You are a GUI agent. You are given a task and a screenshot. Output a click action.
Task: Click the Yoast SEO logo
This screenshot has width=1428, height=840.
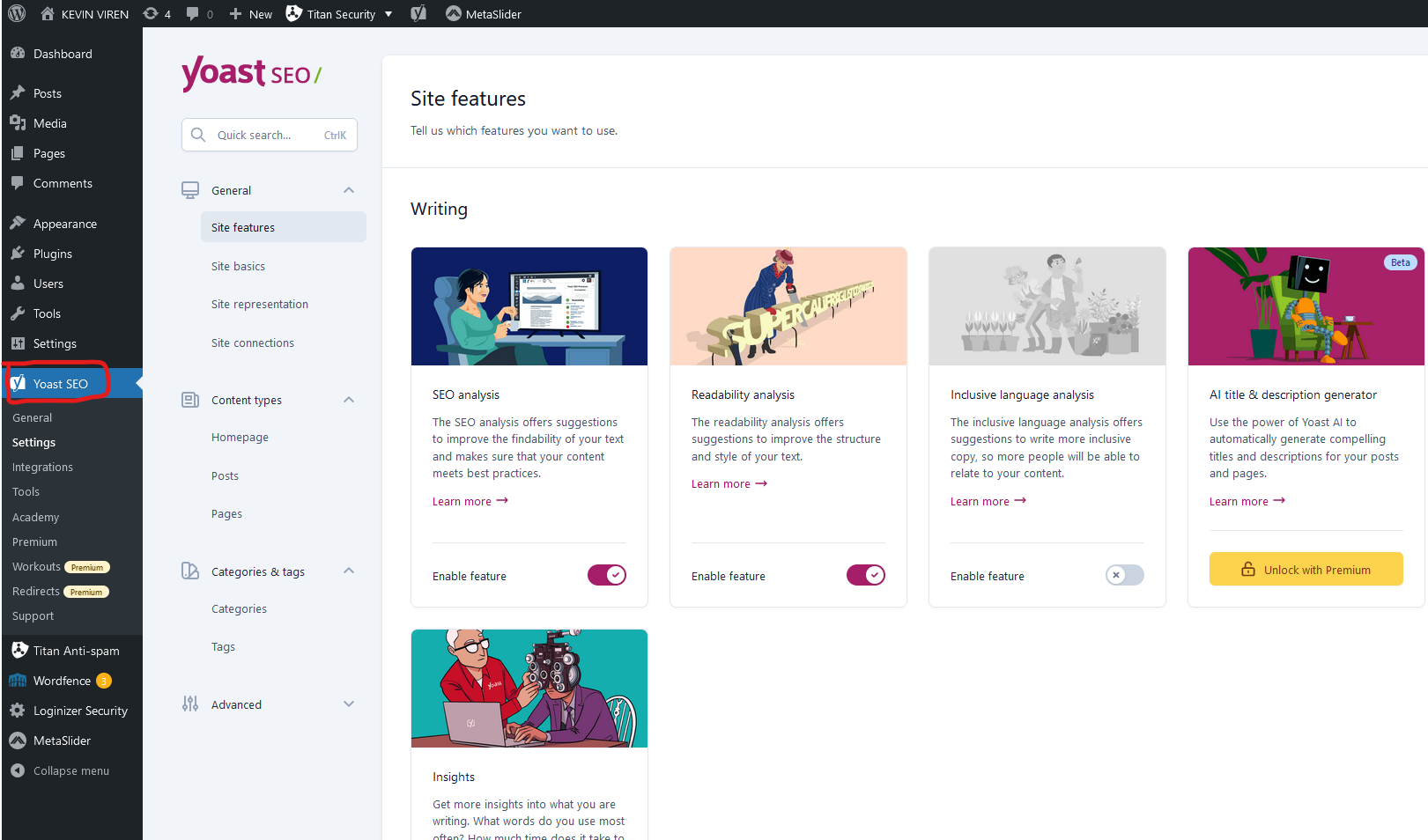coord(251,73)
